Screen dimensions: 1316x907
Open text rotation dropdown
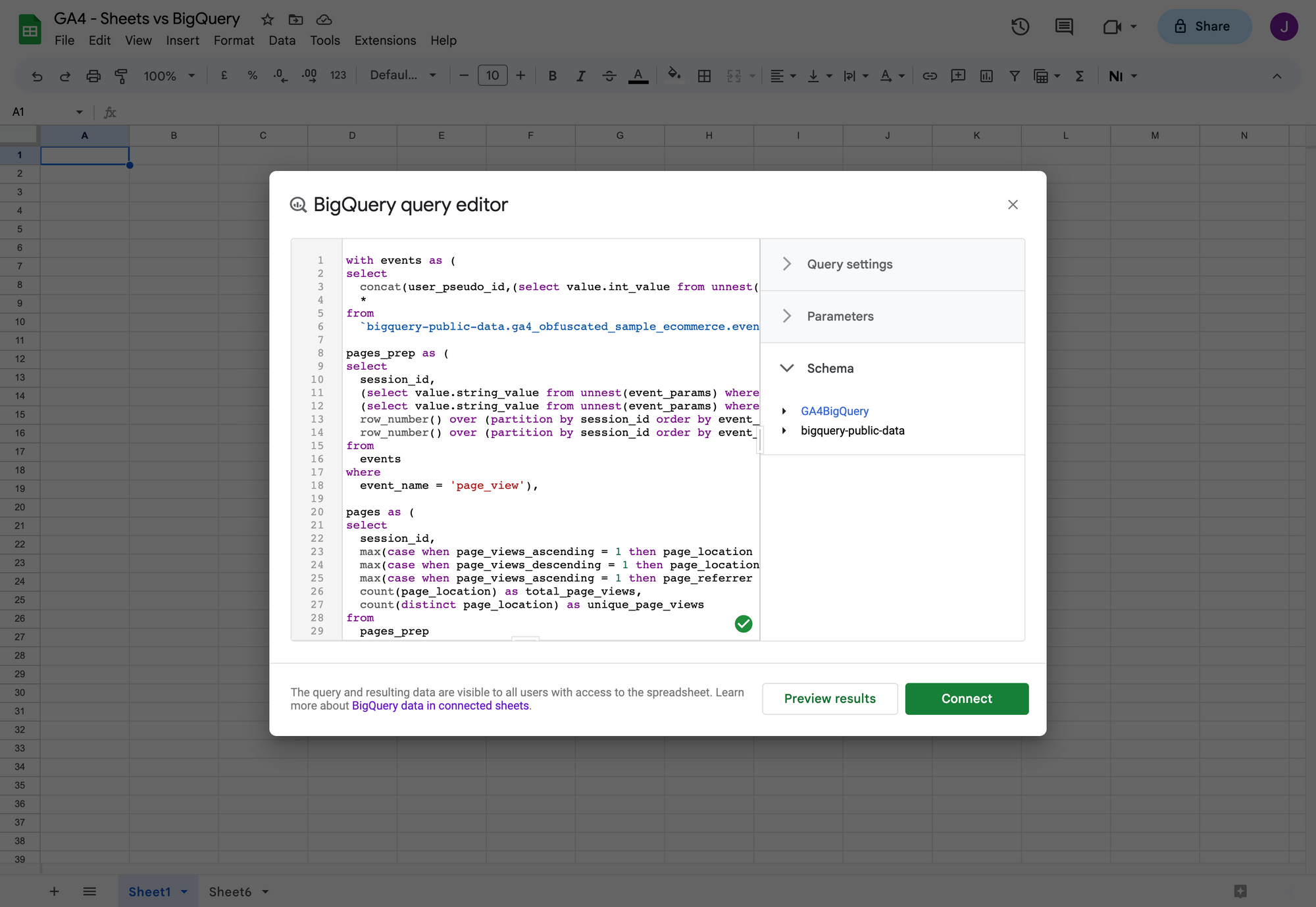point(893,76)
